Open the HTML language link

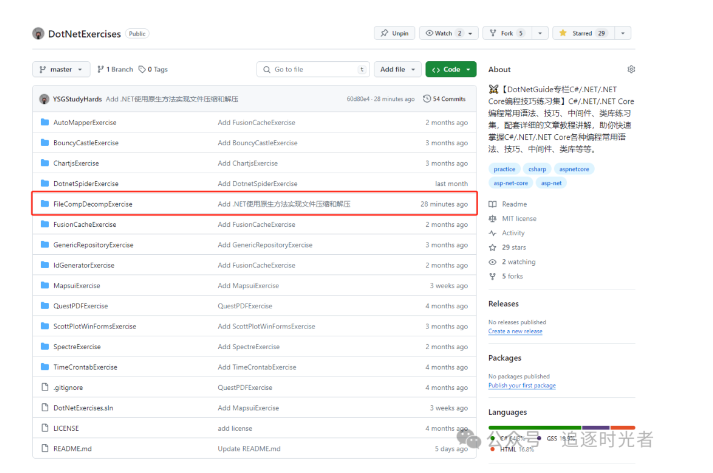(512, 449)
